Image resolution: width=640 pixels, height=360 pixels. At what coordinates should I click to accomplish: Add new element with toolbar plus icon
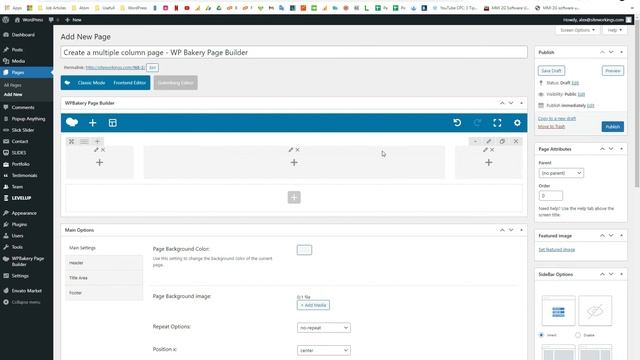(x=93, y=123)
